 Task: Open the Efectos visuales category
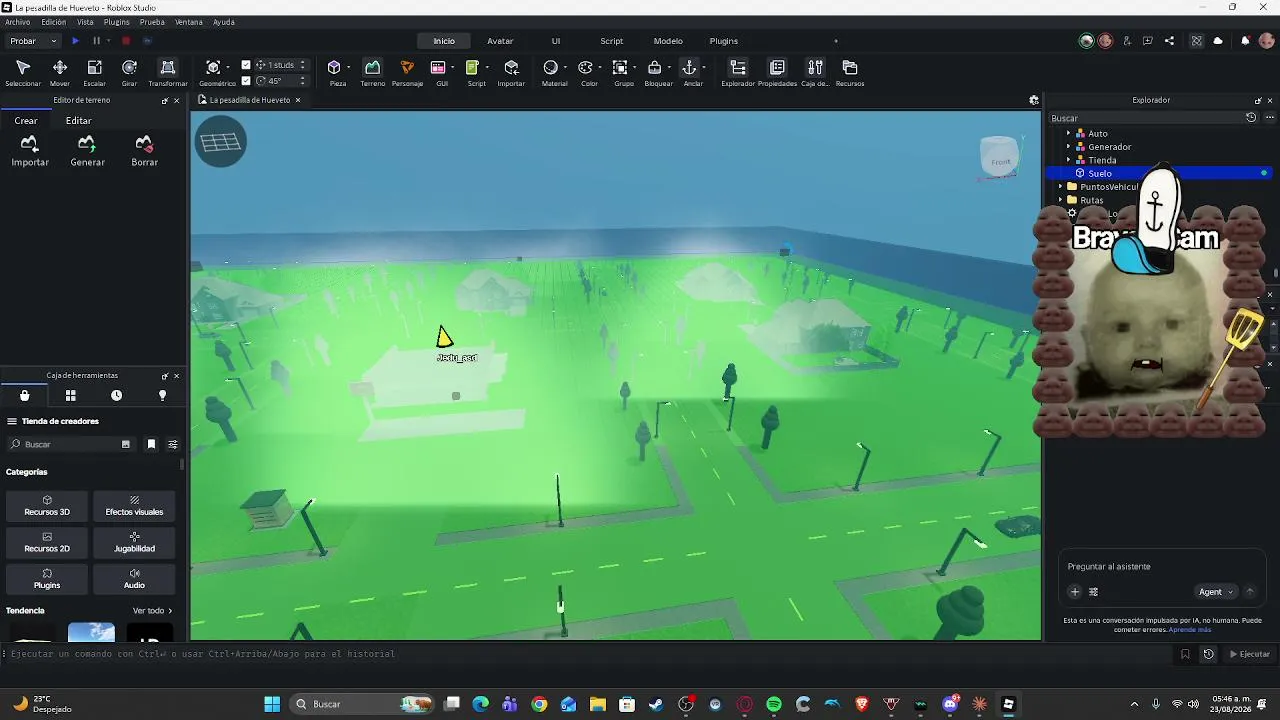(x=134, y=506)
